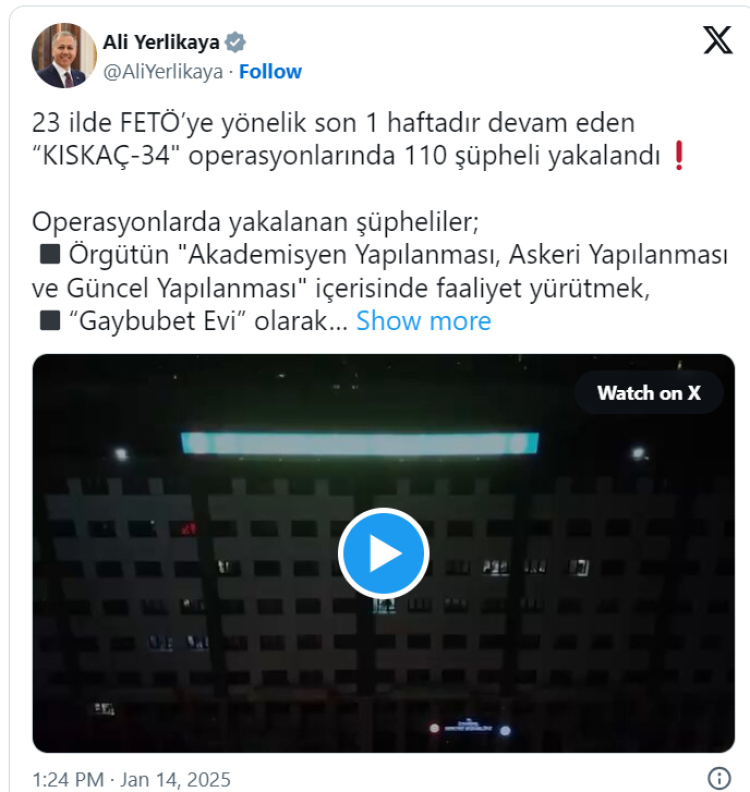750x792 pixels.
Task: Click the small lit entrance sign in the video
Action: pos(468,728)
